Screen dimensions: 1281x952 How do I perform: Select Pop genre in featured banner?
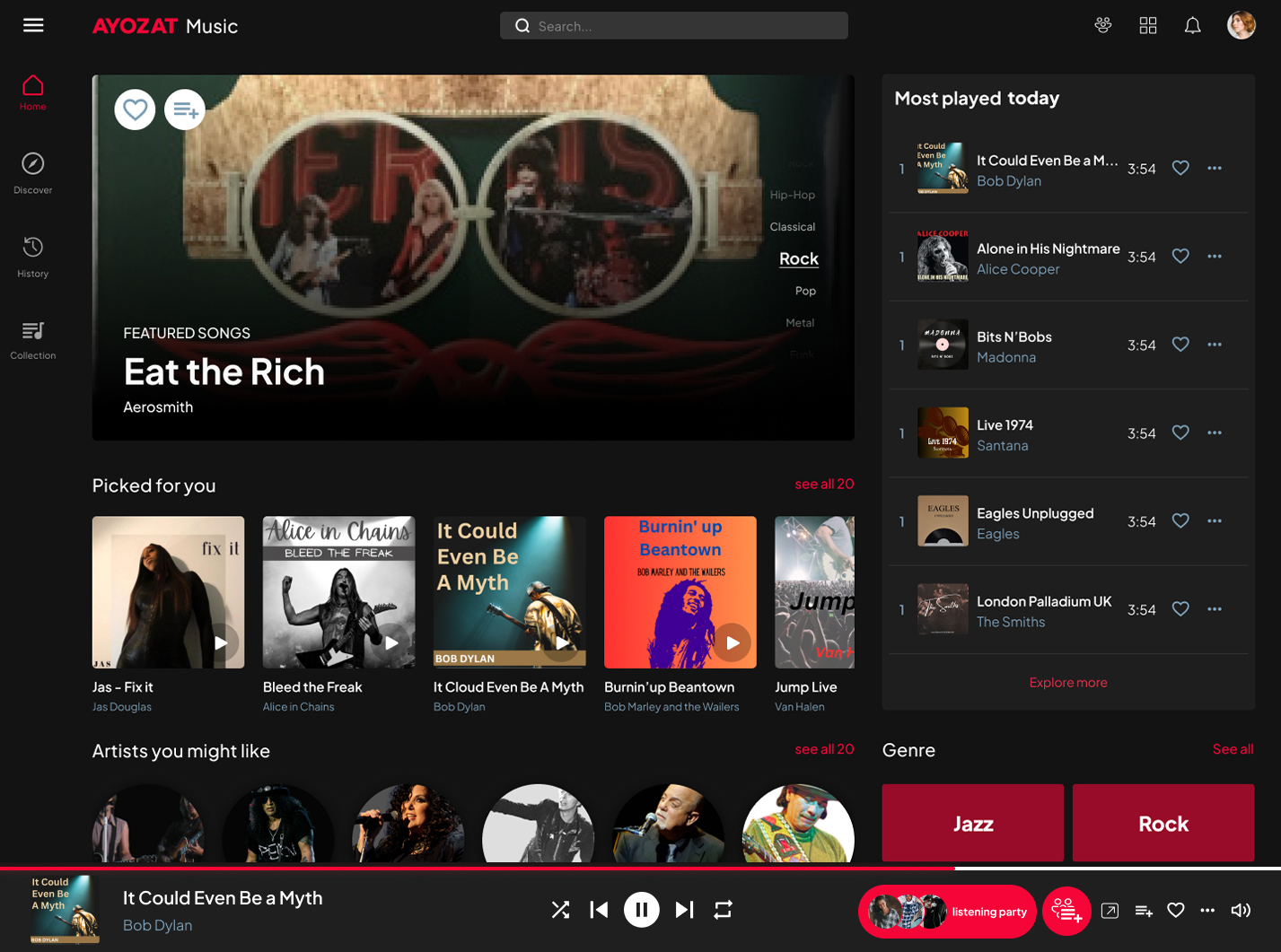805,291
